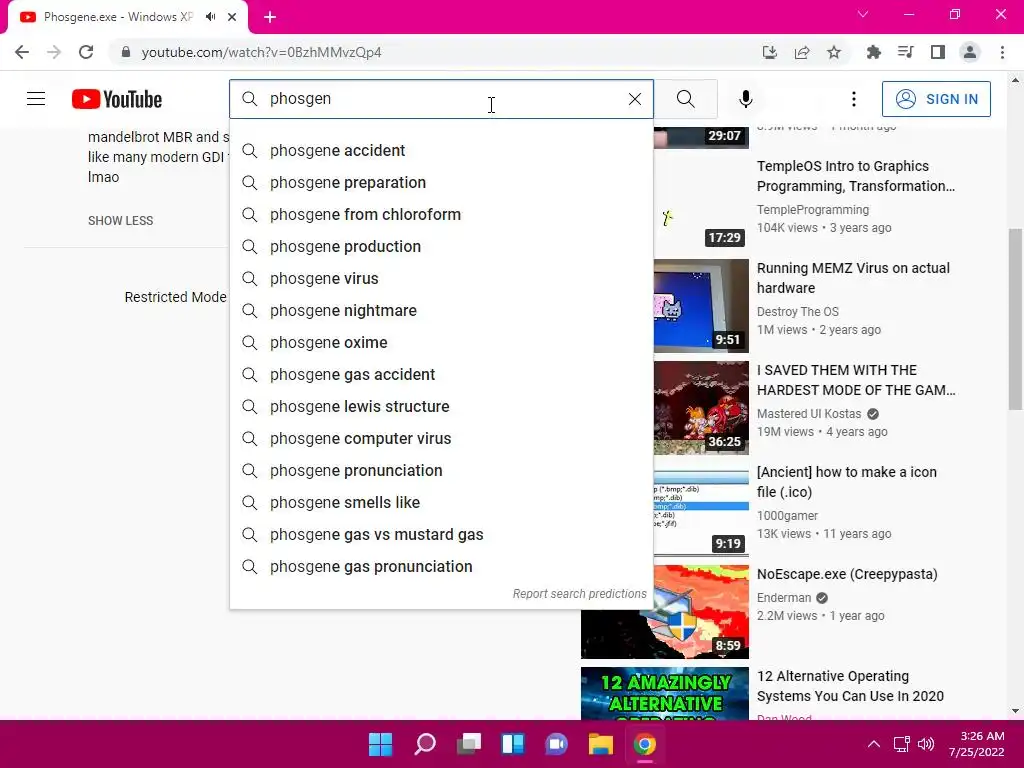
Task: Open the Chrome profile avatar
Action: click(x=970, y=52)
